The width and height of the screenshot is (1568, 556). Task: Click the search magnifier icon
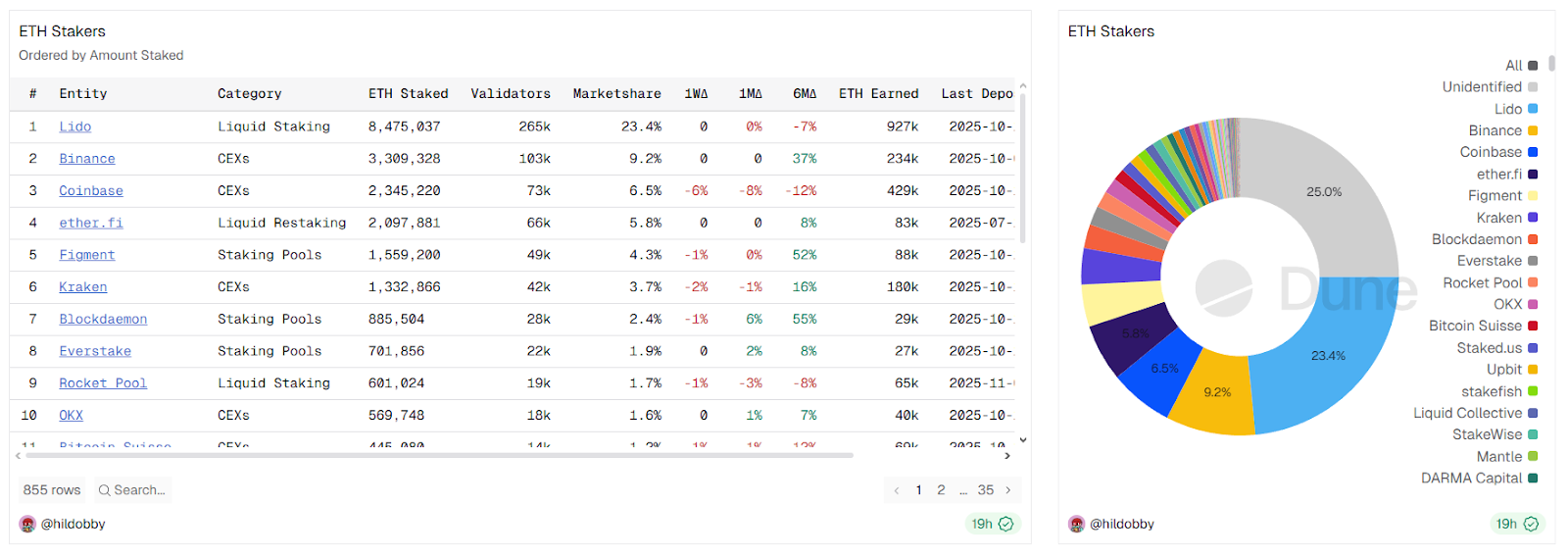[104, 490]
